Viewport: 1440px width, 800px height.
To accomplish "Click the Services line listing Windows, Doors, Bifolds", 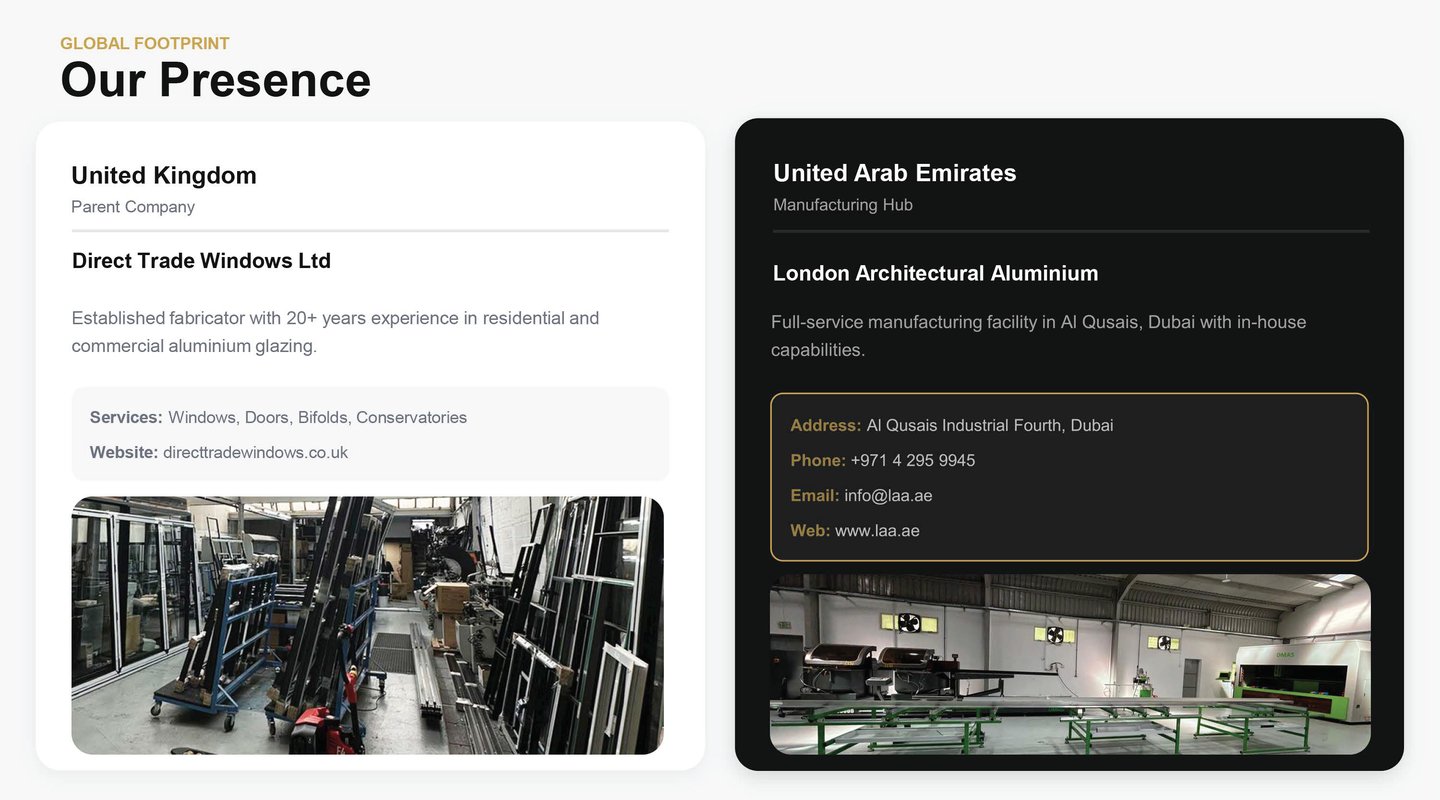I will 278,417.
